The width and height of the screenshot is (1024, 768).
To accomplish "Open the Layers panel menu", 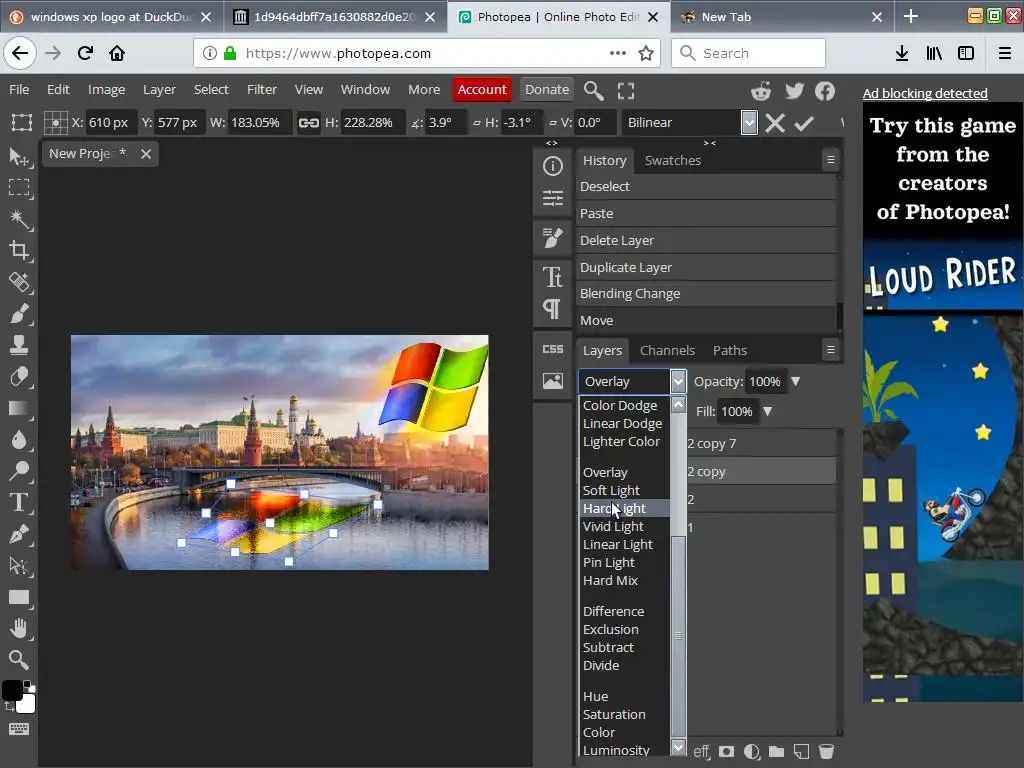I will pos(830,350).
